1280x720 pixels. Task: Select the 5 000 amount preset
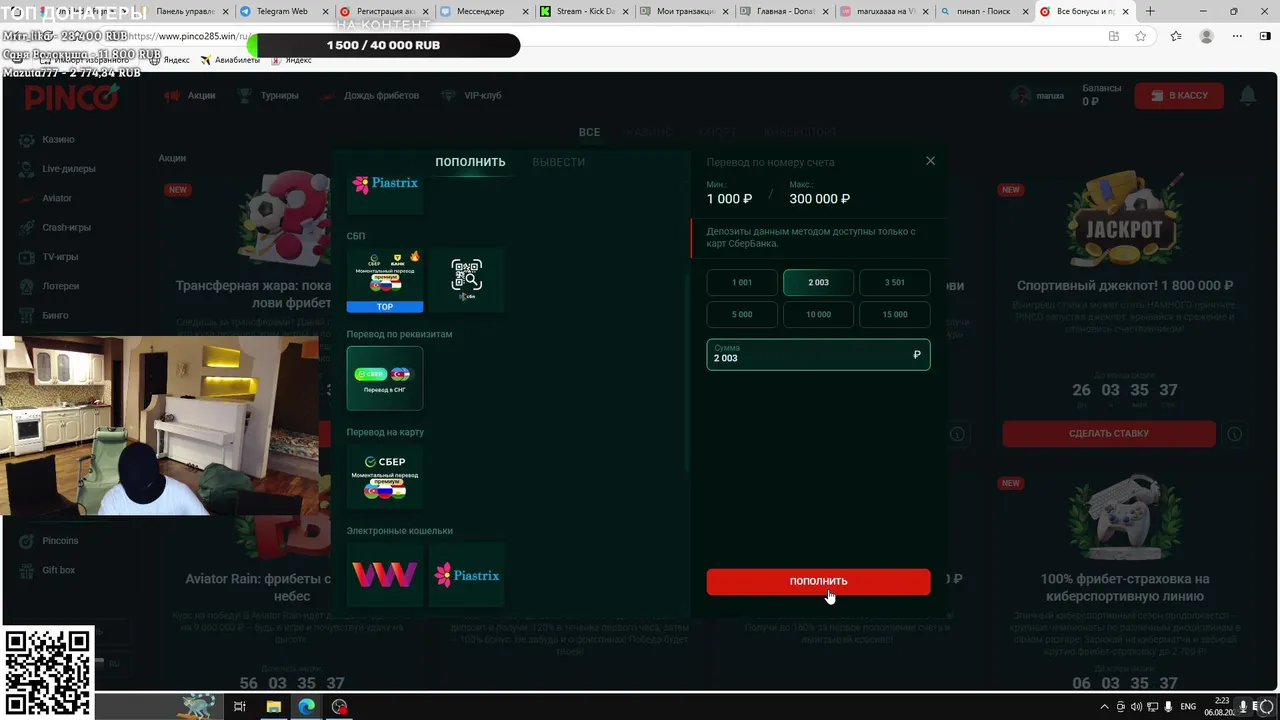742,314
